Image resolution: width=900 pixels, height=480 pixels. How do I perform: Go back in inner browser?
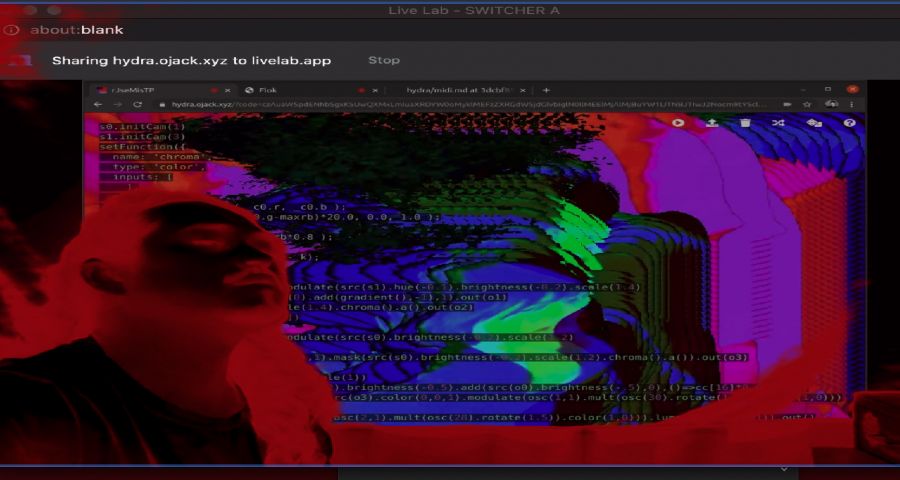[x=98, y=104]
